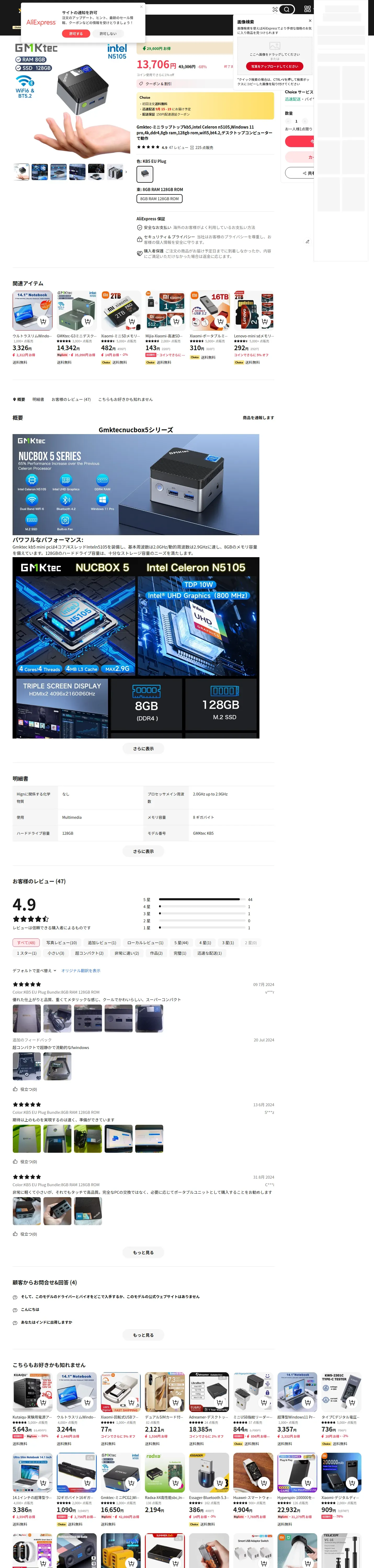Filter reviews by 写真レビュー(10)
374x1568 pixels.
(61, 942)
